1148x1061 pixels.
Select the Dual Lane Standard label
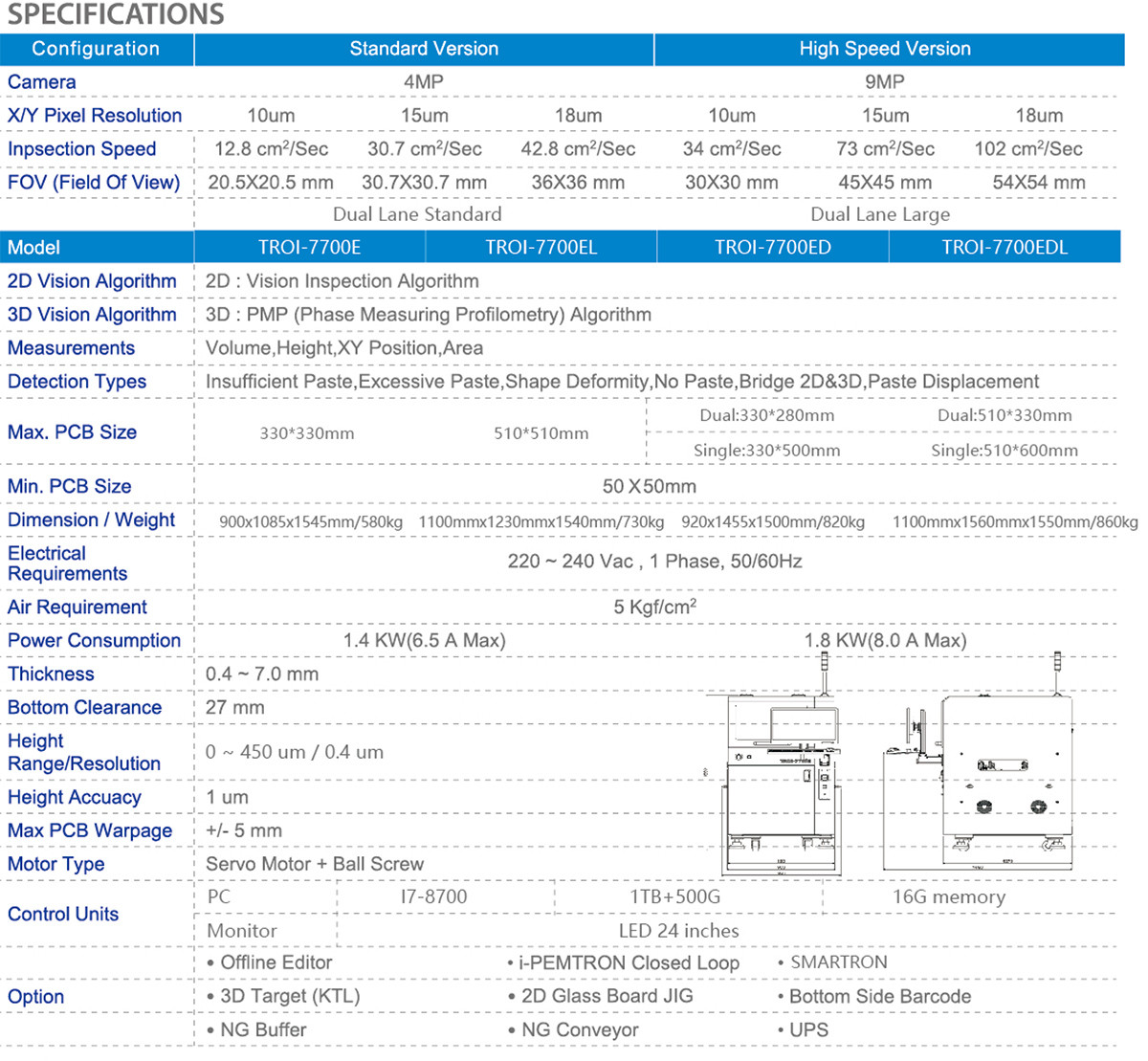(x=418, y=214)
